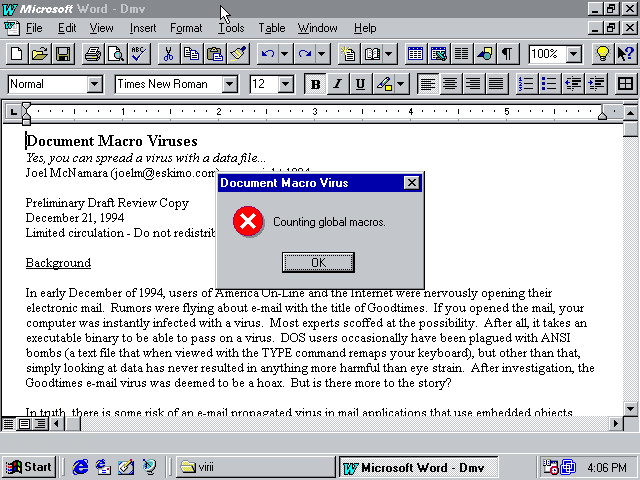640x480 pixels.
Task: Click the Window menu
Action: coord(318,28)
